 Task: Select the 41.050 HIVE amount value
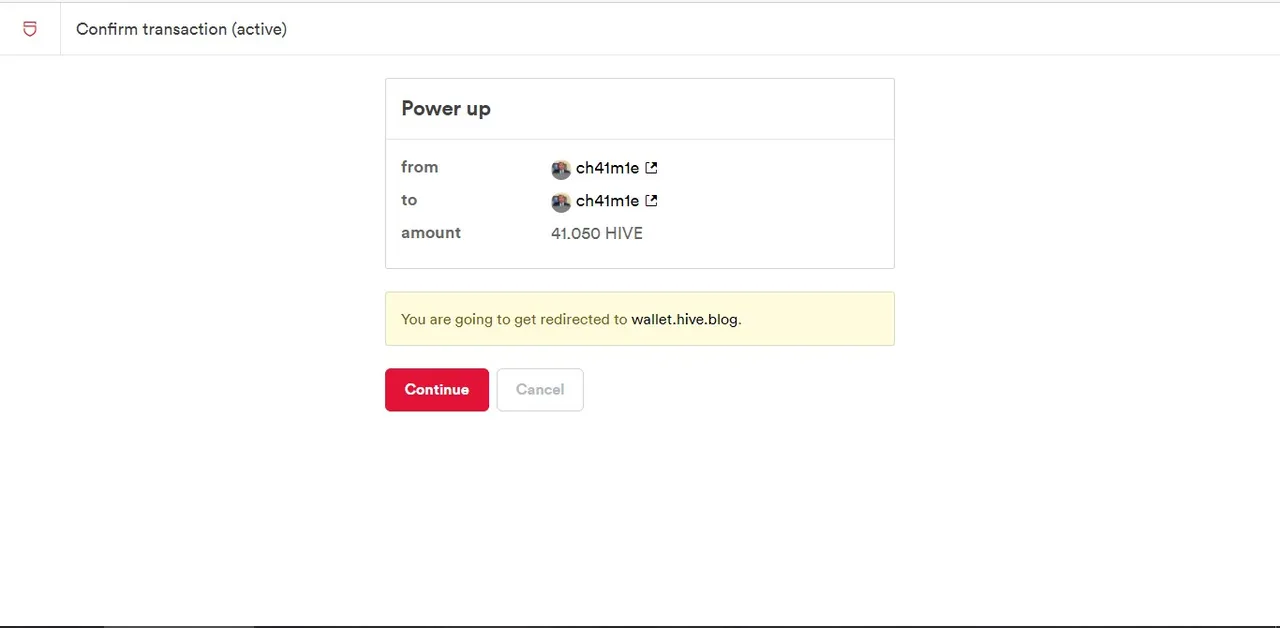pos(597,233)
